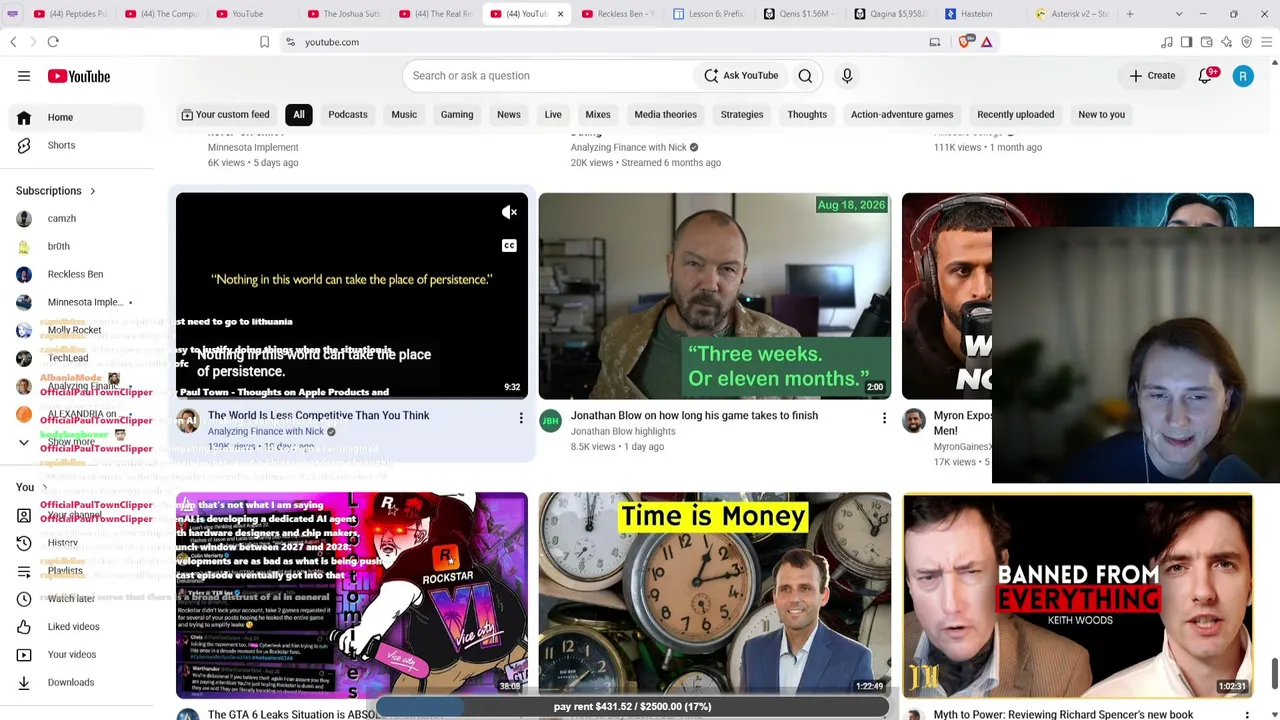Viewport: 1280px width, 720px height.
Task: Open the account avatar menu
Action: tap(1243, 76)
